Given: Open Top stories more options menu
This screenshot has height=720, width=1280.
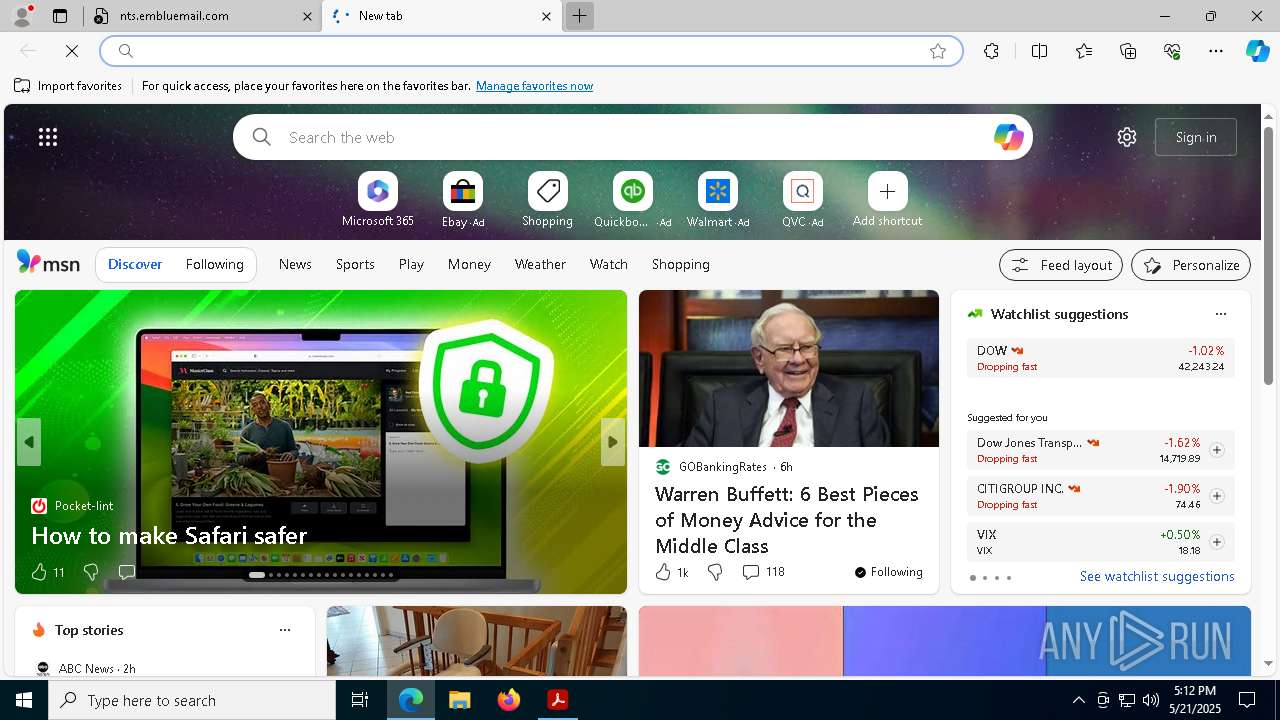Looking at the screenshot, I should [285, 630].
